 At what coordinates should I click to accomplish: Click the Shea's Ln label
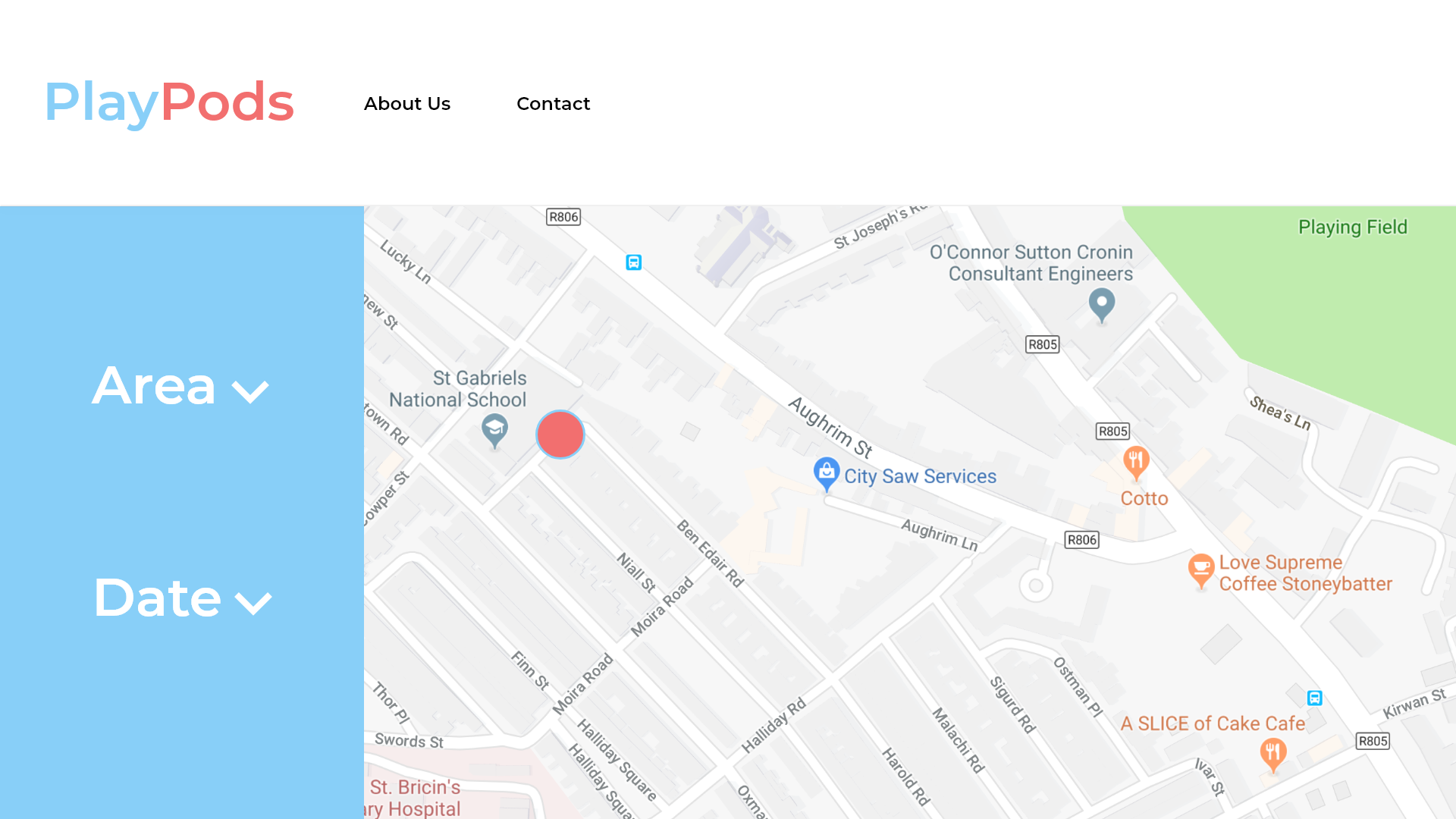(1280, 413)
